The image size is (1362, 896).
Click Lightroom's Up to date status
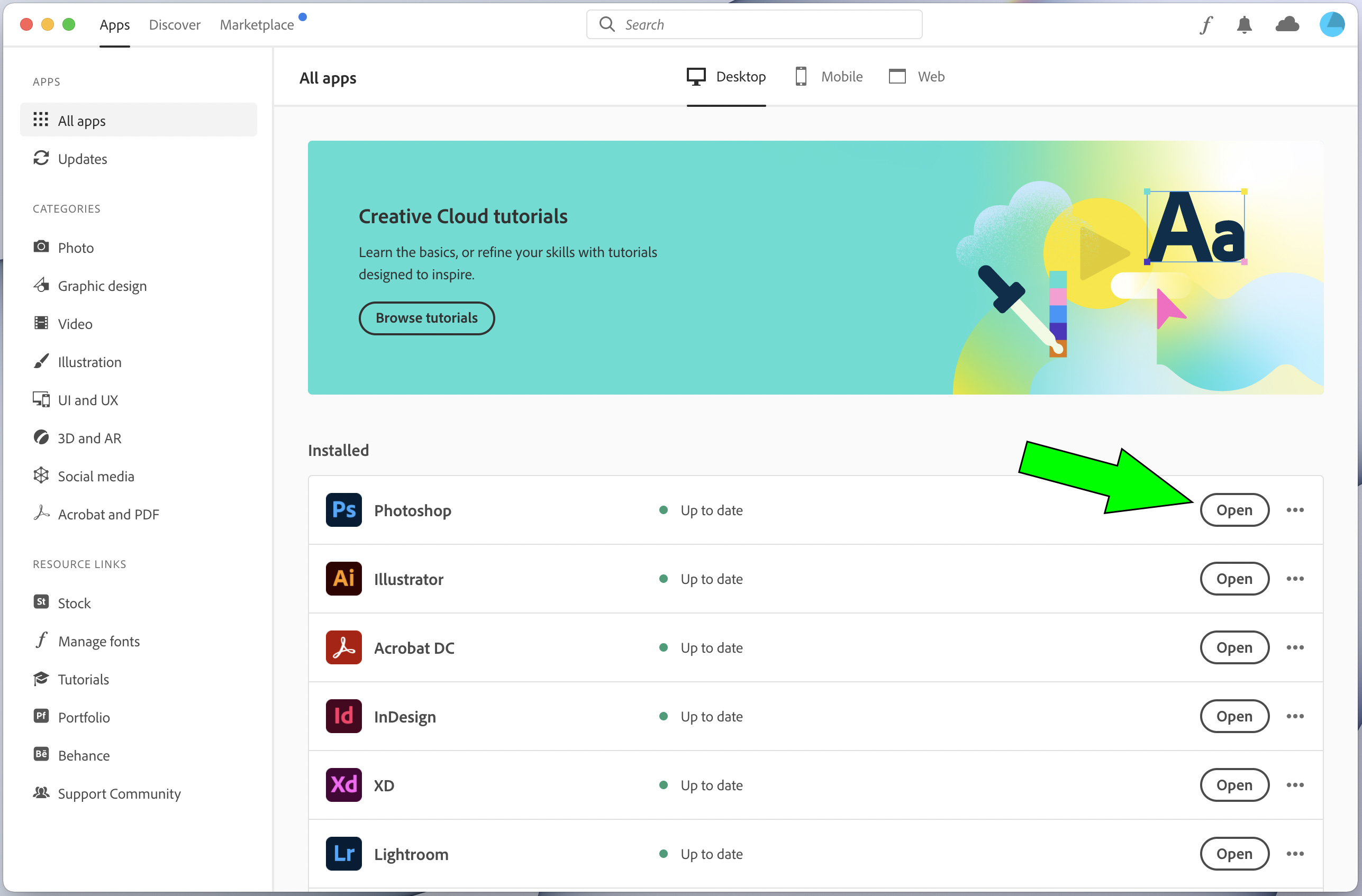[x=701, y=853]
